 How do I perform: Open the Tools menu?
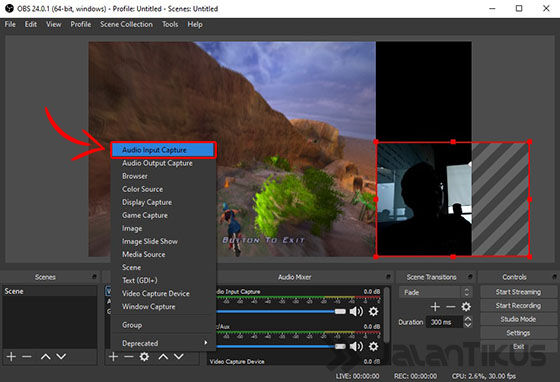(x=170, y=24)
